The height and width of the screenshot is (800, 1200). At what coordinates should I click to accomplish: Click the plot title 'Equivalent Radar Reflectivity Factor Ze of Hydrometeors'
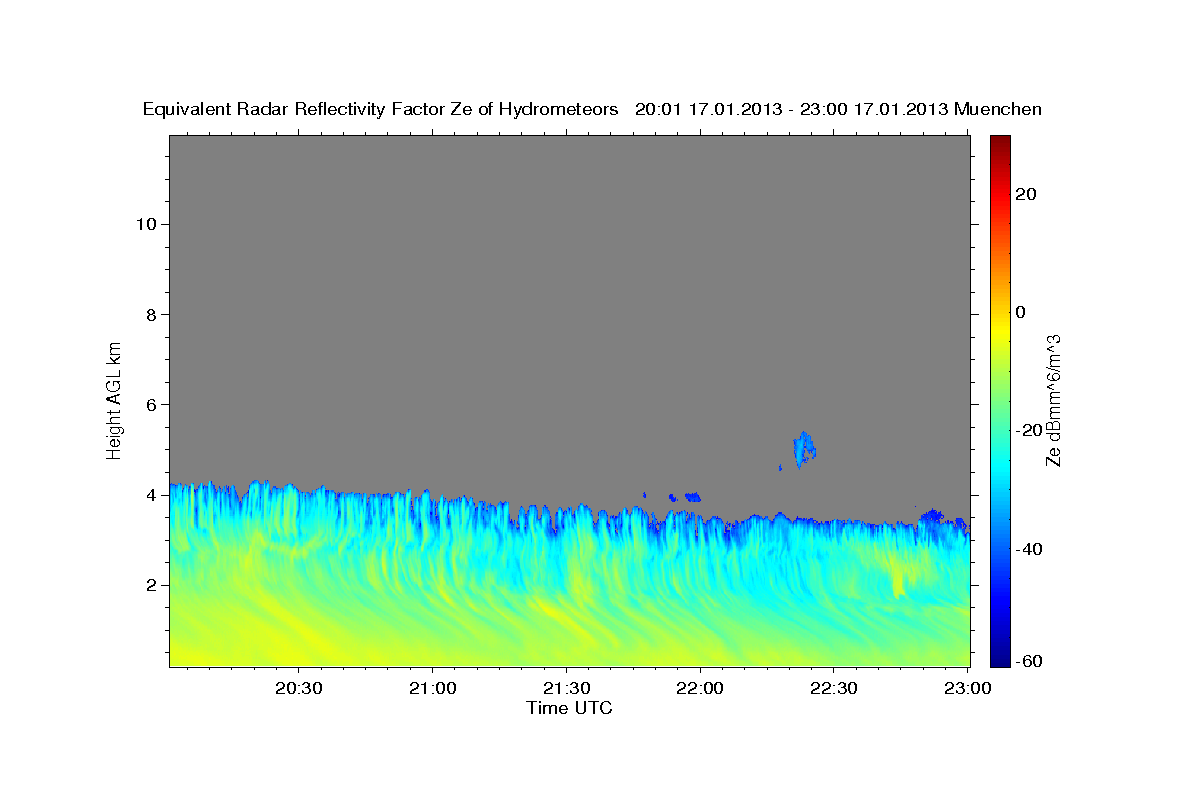tap(381, 109)
